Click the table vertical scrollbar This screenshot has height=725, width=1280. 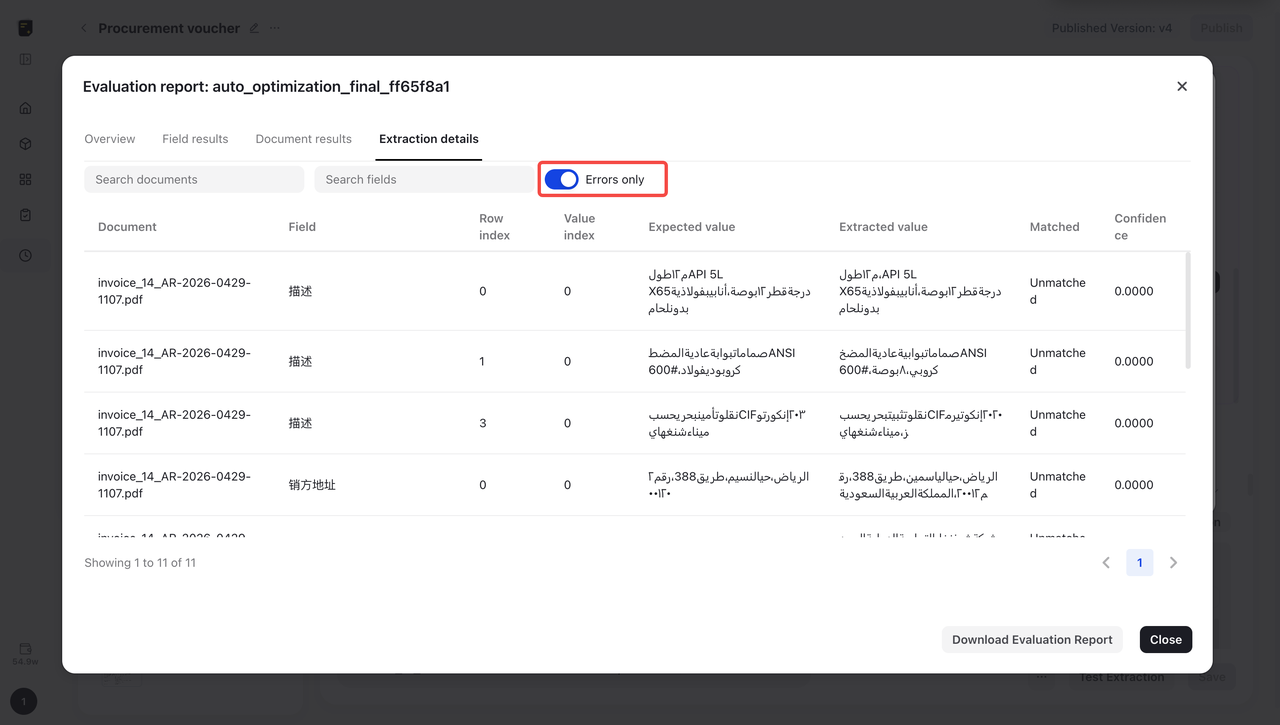1188,310
